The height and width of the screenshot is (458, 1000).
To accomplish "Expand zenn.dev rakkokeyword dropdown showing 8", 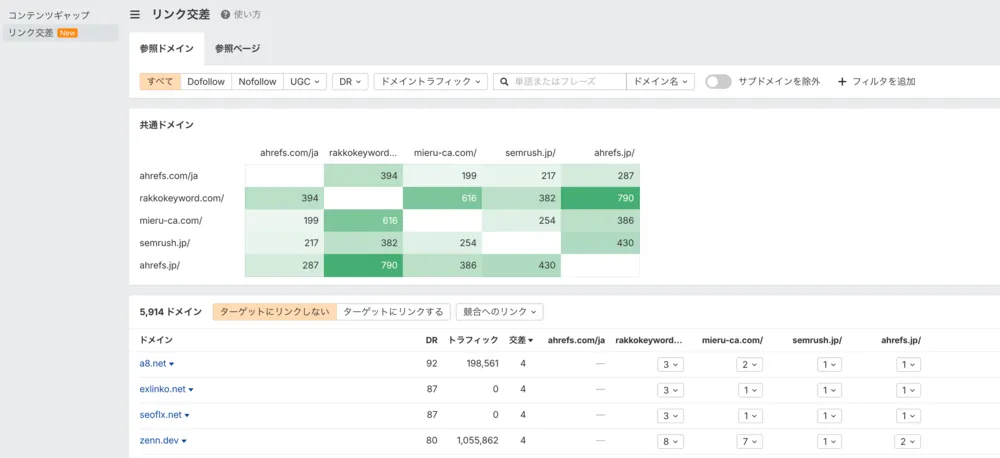I will click(x=671, y=441).
